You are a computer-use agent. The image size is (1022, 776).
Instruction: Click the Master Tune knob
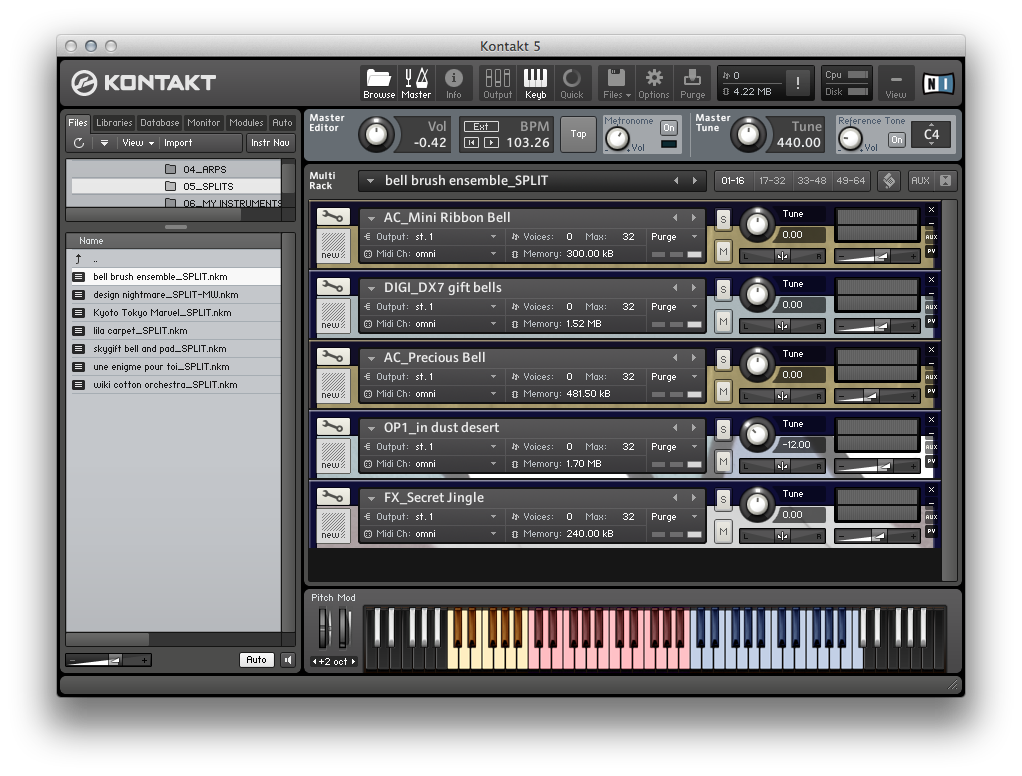[748, 134]
